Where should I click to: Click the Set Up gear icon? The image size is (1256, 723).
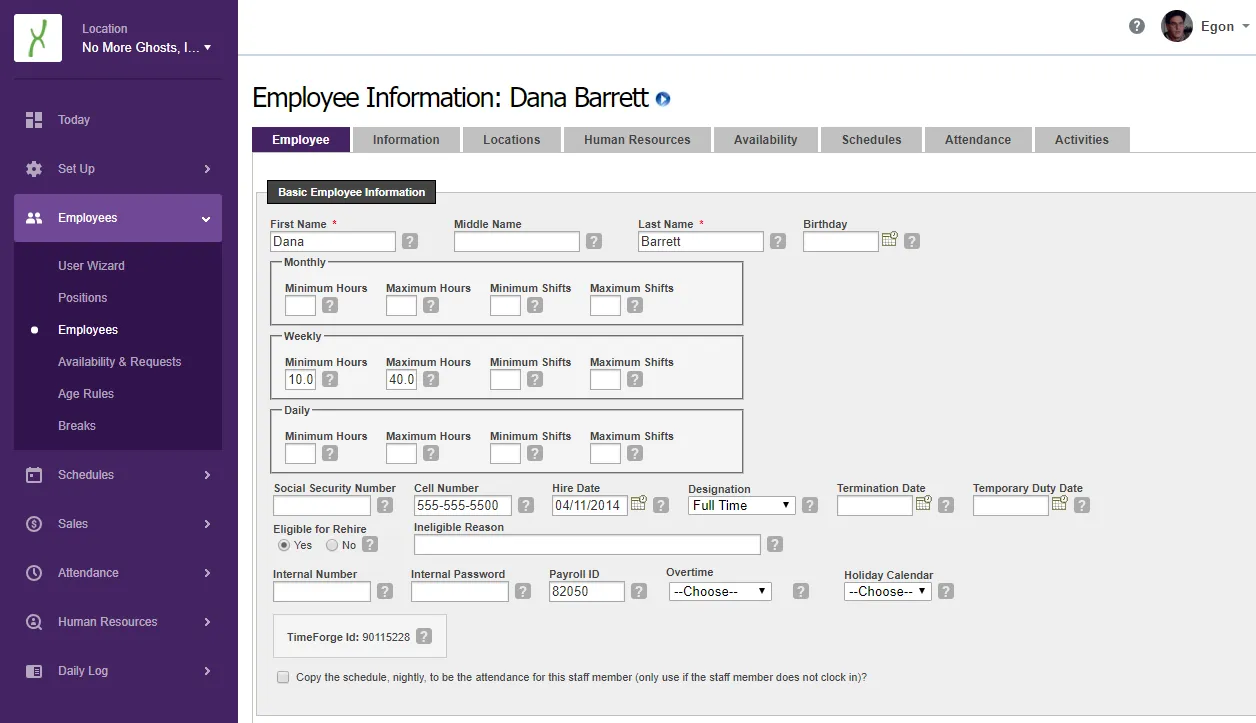click(x=34, y=169)
